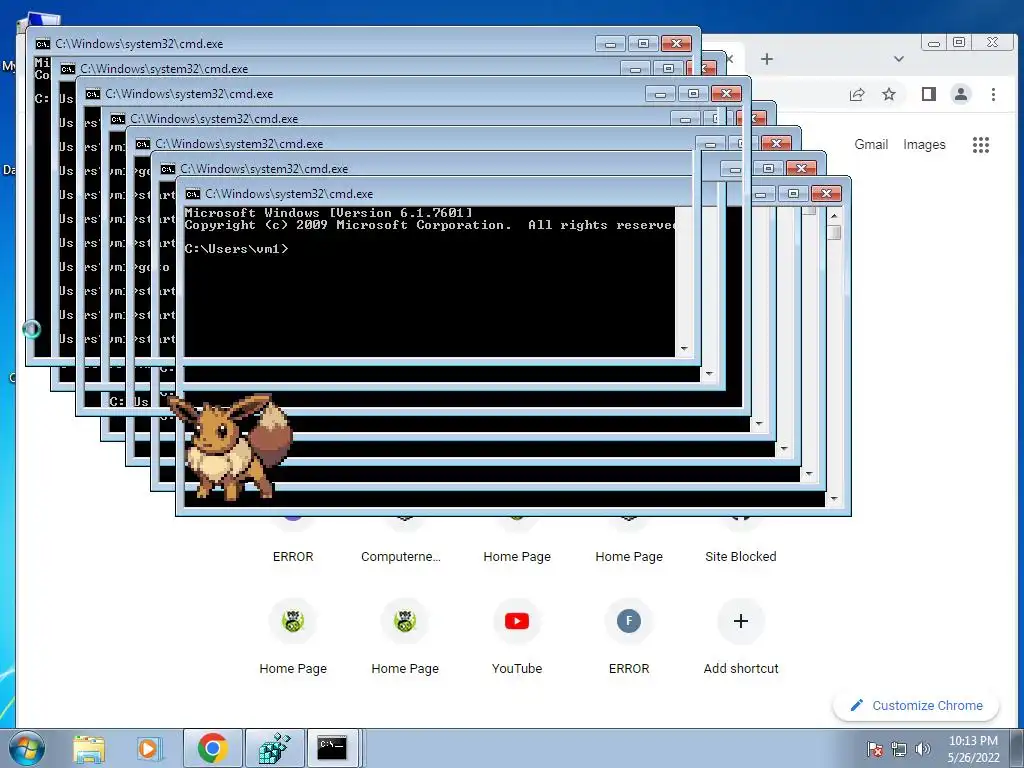Close the lowest cmd.exe window
Viewport: 1024px width, 768px height.
point(826,194)
